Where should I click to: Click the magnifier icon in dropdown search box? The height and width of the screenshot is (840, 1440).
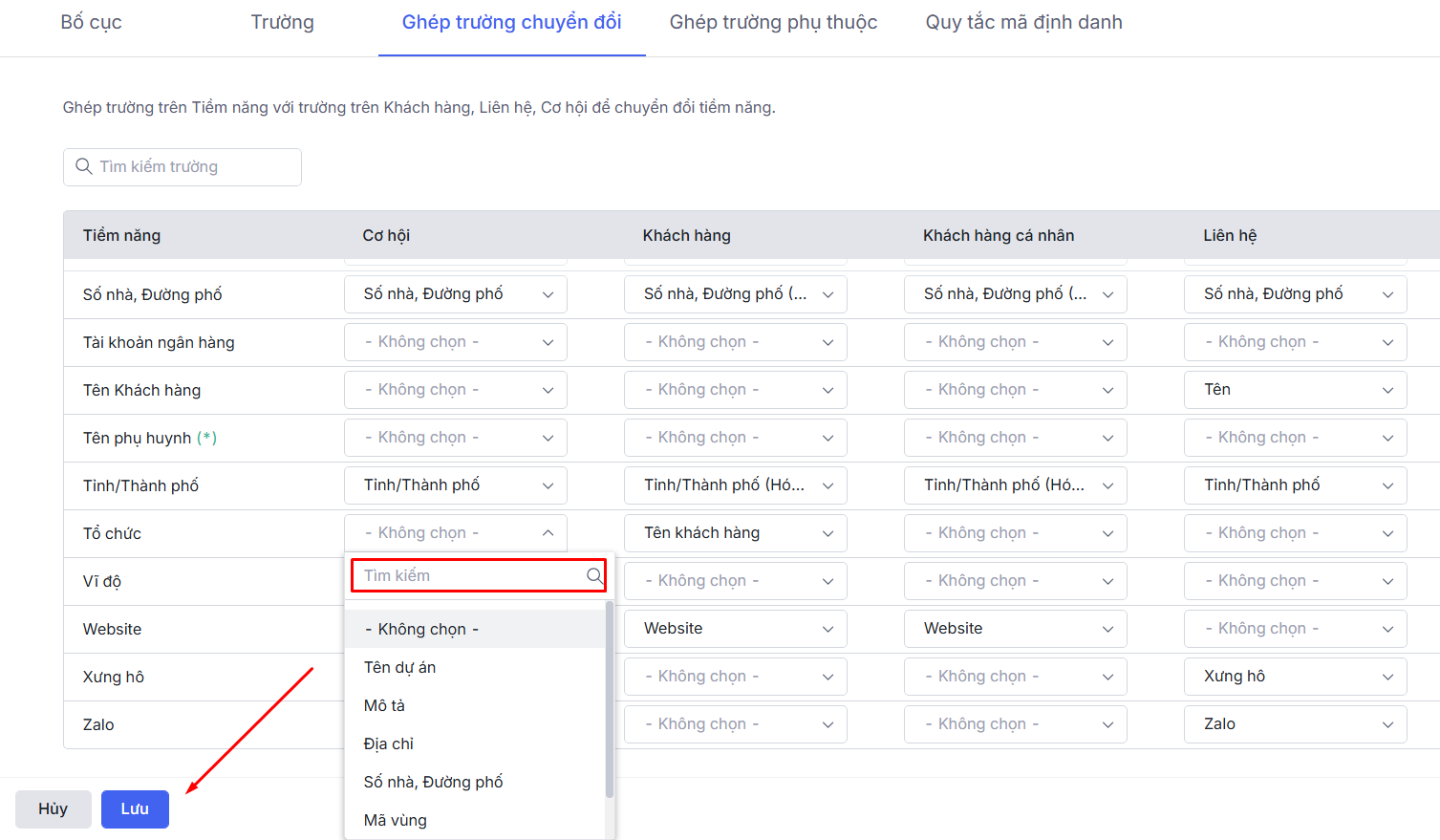pos(594,575)
